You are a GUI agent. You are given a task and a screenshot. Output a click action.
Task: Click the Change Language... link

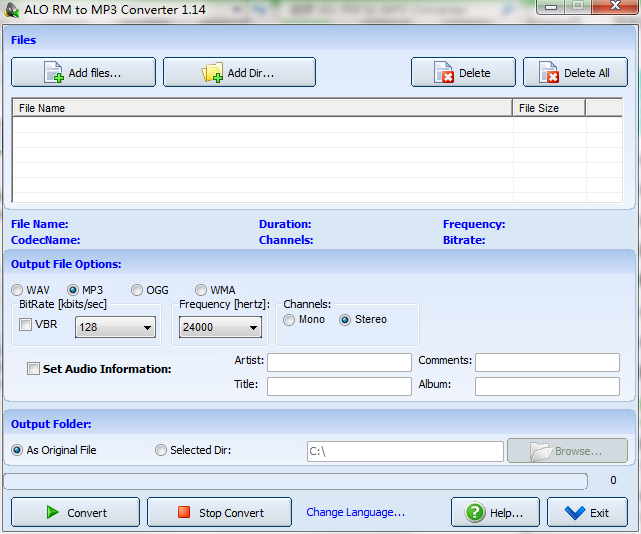point(356,512)
